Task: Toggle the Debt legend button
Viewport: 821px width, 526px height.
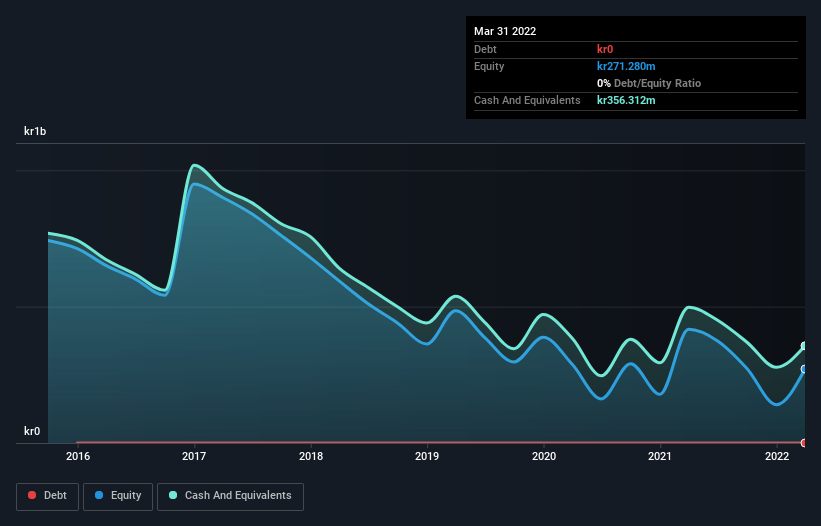Action: click(47, 496)
